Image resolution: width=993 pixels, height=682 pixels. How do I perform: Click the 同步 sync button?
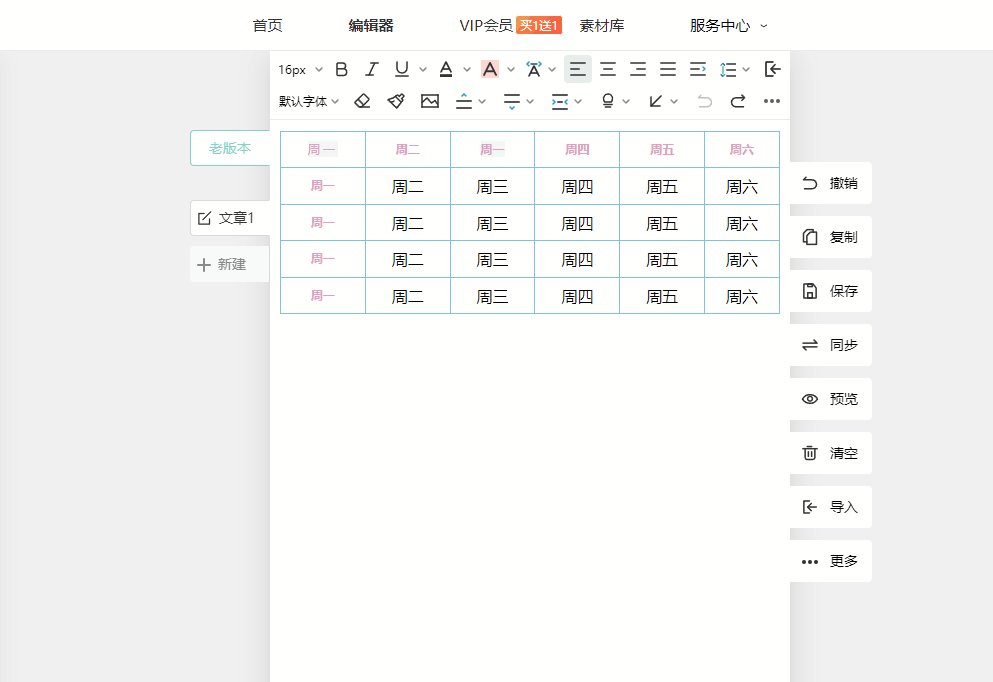(x=831, y=345)
